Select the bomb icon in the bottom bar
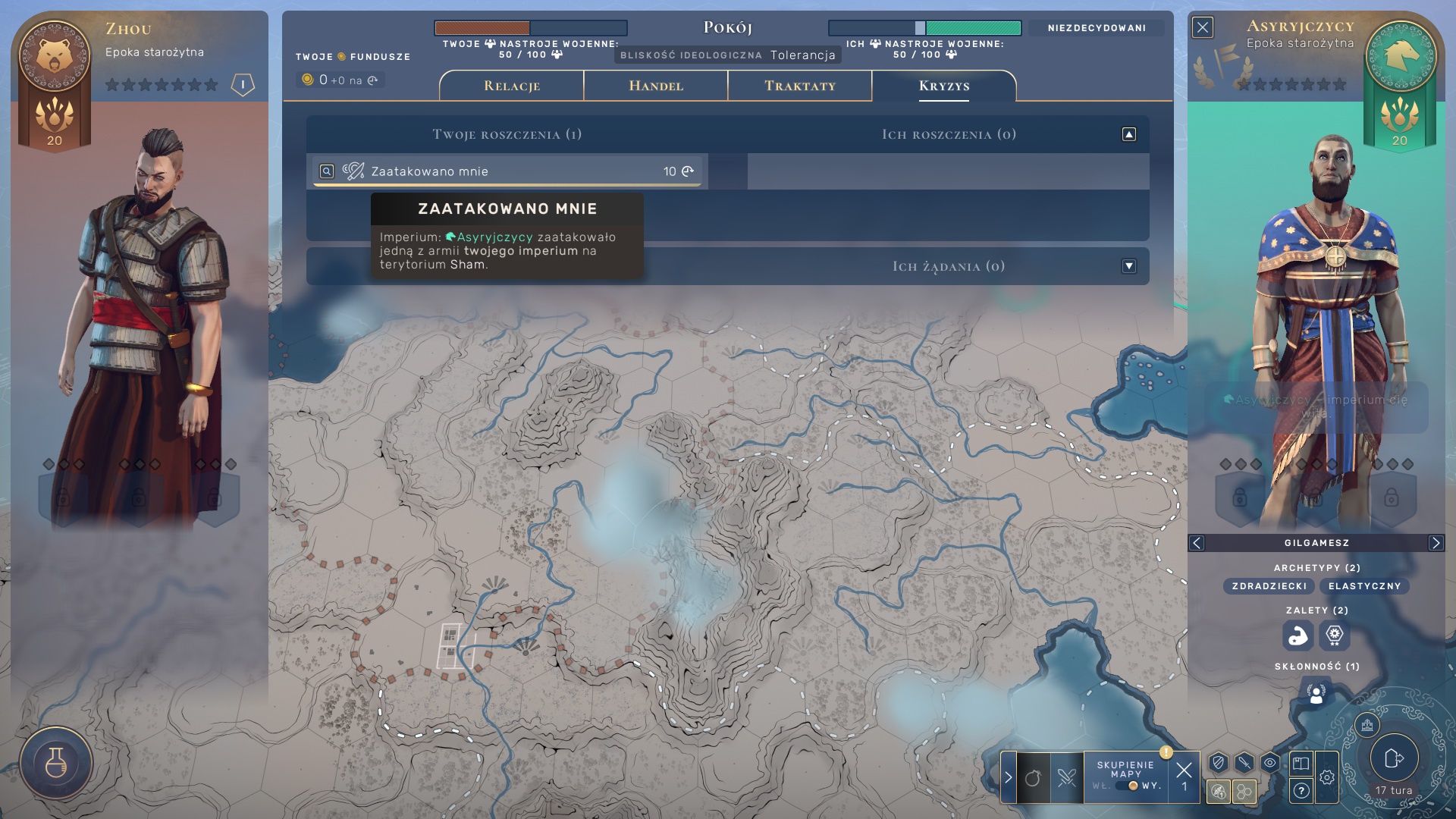The height and width of the screenshot is (819, 1456). 1033,778
